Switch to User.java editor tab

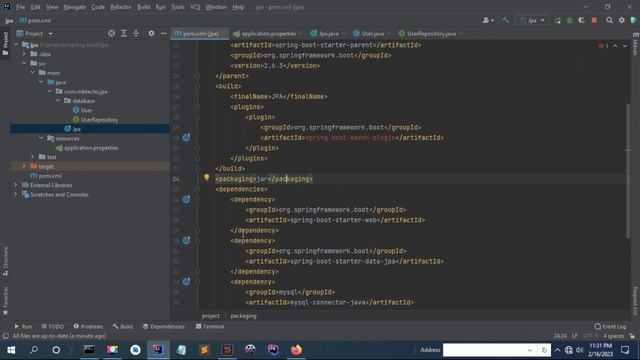[x=372, y=33]
